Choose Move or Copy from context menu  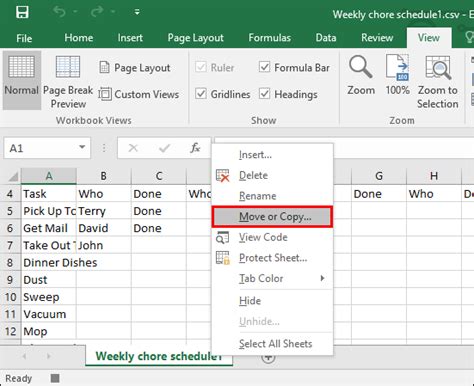point(272,217)
